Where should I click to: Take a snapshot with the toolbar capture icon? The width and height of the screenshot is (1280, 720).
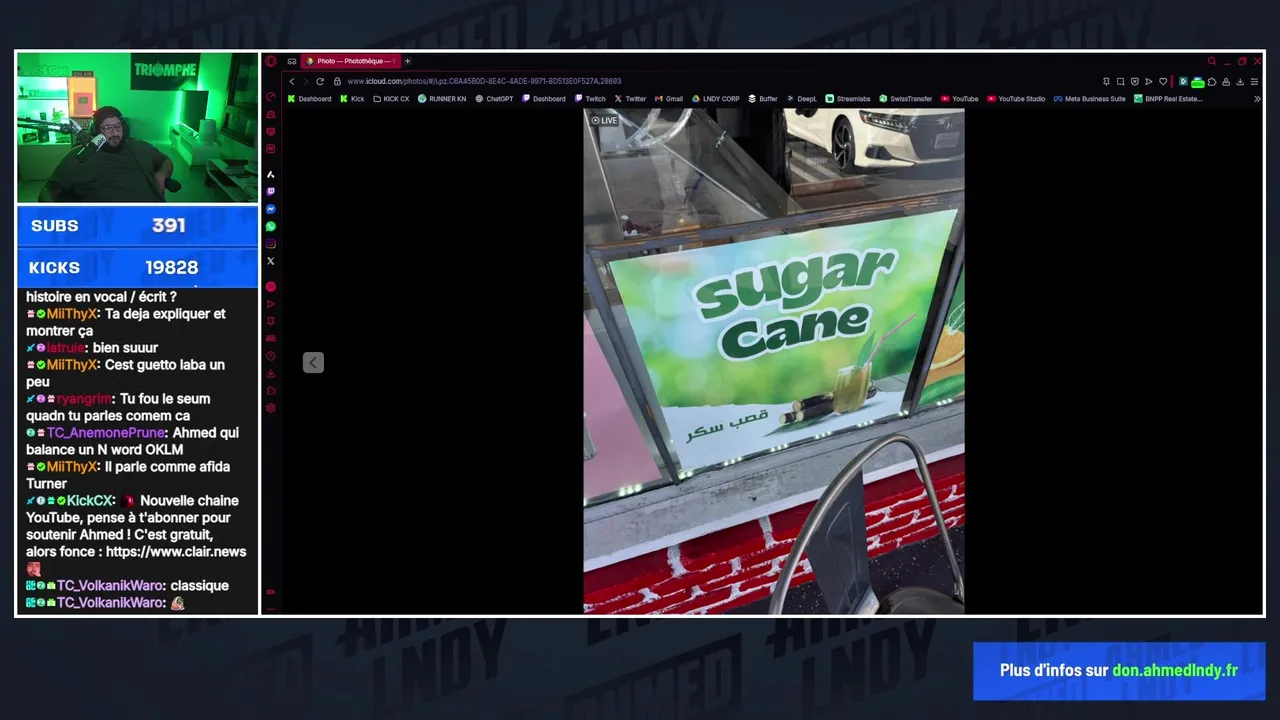[1120, 81]
